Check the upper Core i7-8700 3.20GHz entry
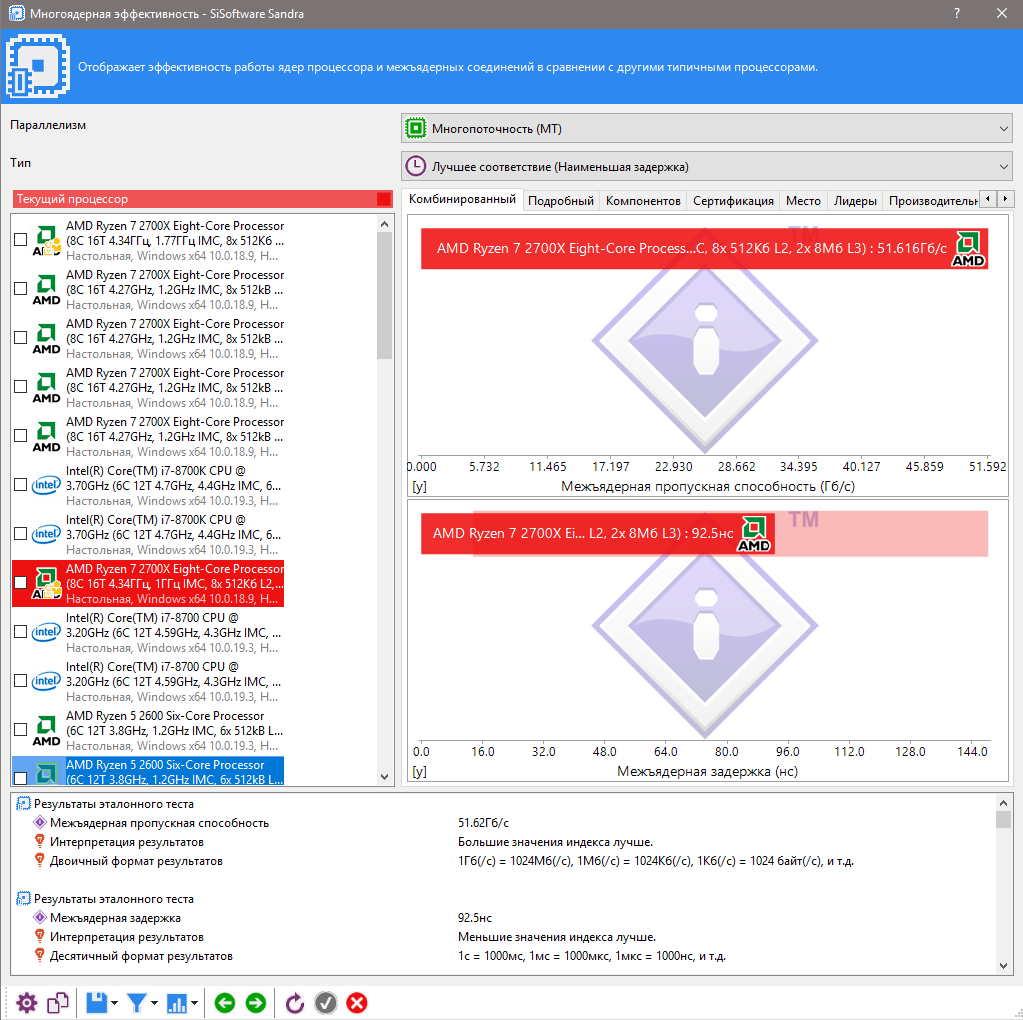Viewport: 1023px width, 1020px height. 20,632
